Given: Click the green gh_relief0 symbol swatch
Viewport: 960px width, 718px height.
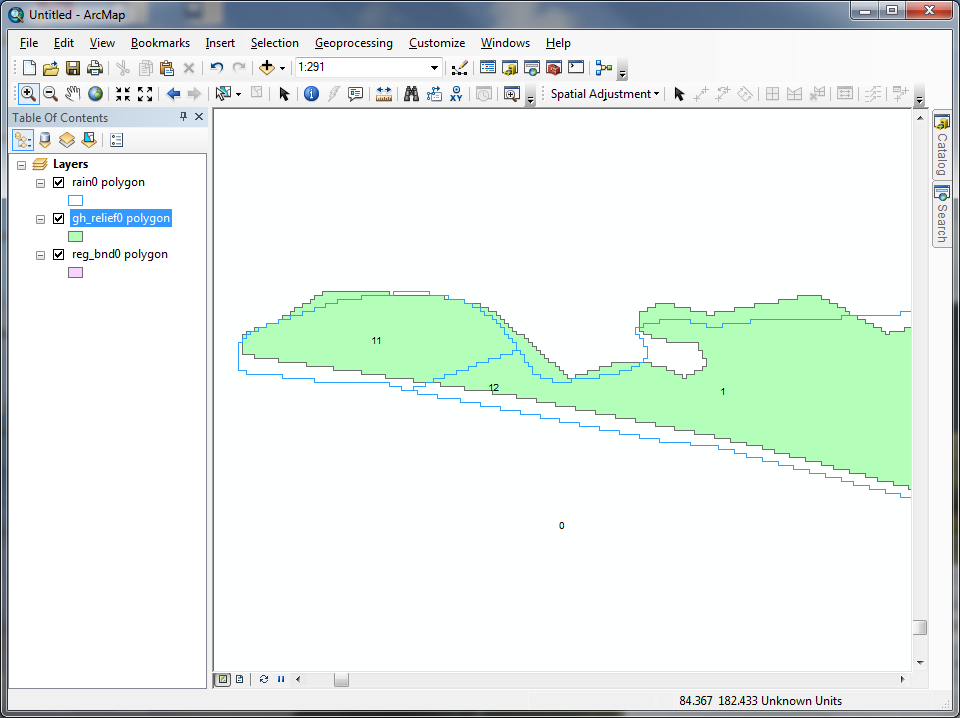Looking at the screenshot, I should [75, 237].
